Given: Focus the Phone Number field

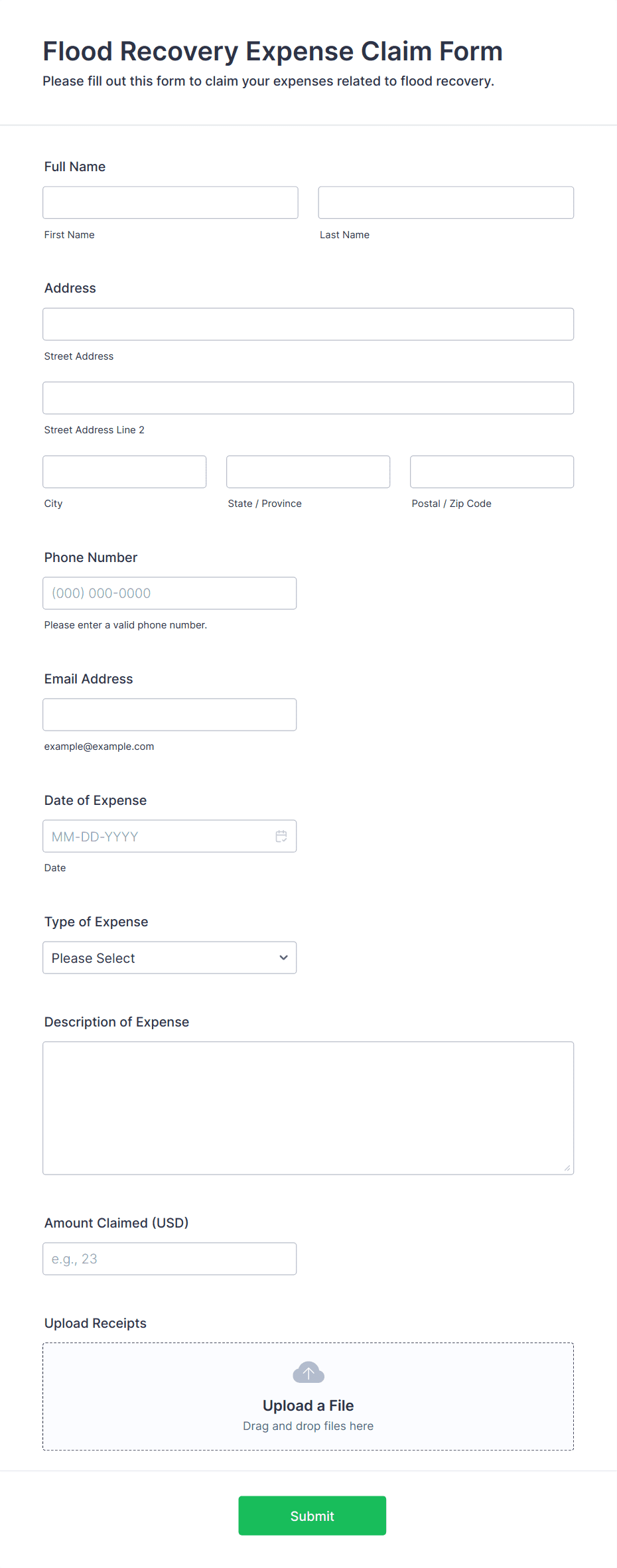Looking at the screenshot, I should pyautogui.click(x=170, y=593).
